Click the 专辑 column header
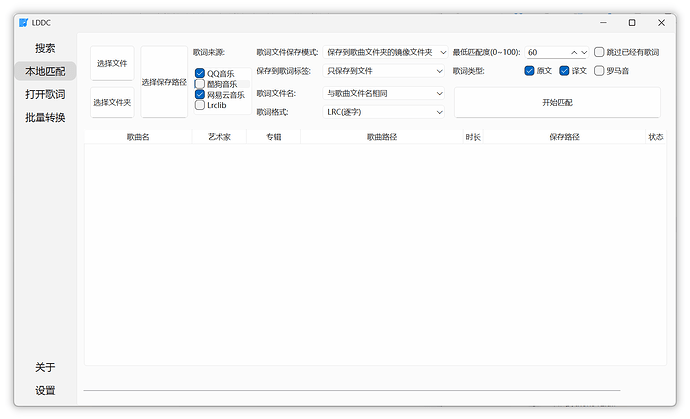Viewport: 690px width, 419px height. click(x=273, y=137)
